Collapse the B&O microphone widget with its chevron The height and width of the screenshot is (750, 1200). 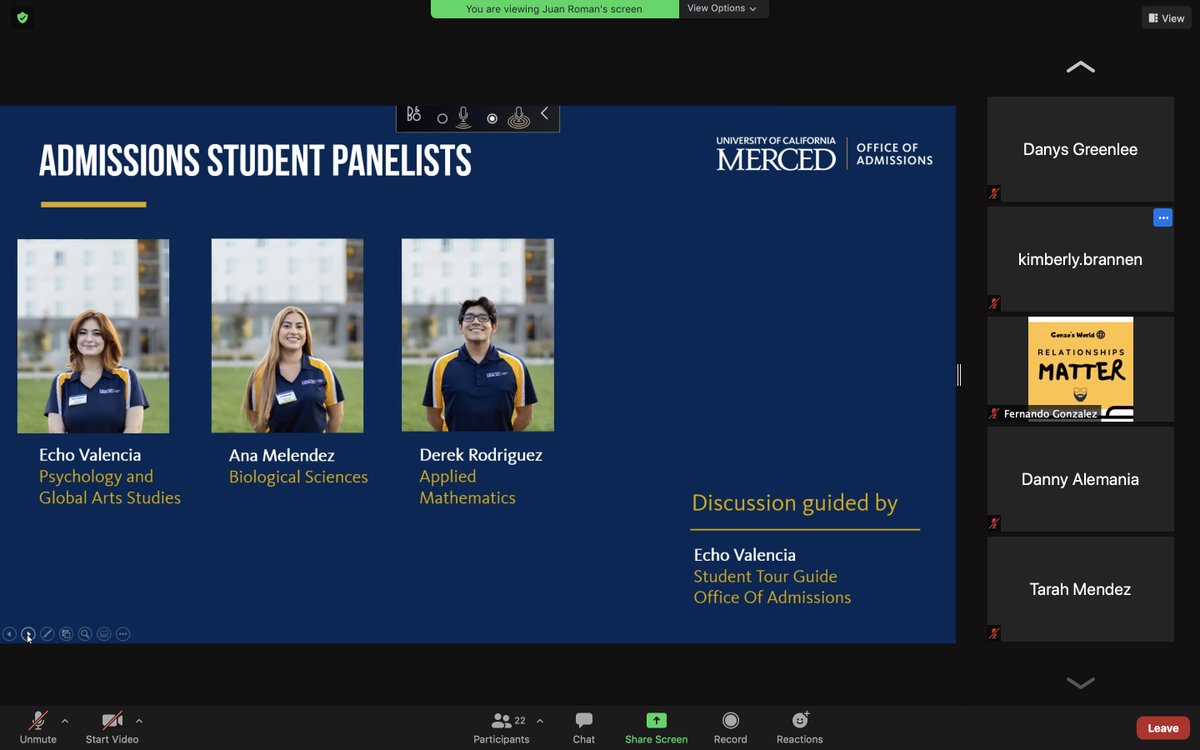pos(544,114)
